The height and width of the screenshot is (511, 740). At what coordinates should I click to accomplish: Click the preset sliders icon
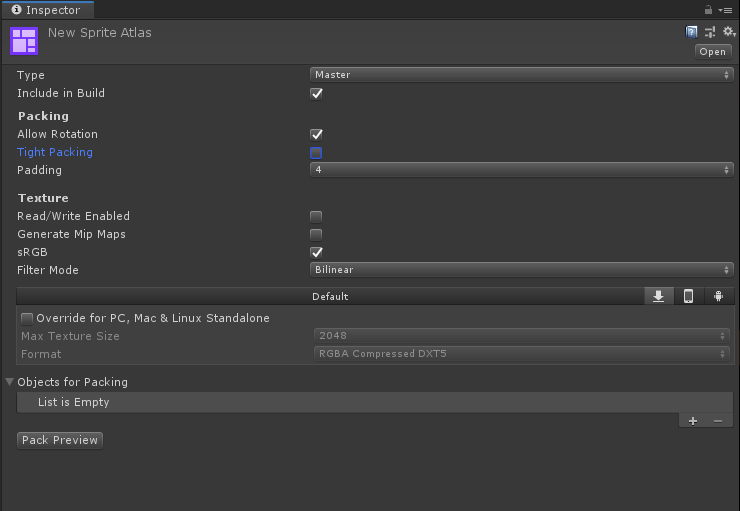(710, 32)
